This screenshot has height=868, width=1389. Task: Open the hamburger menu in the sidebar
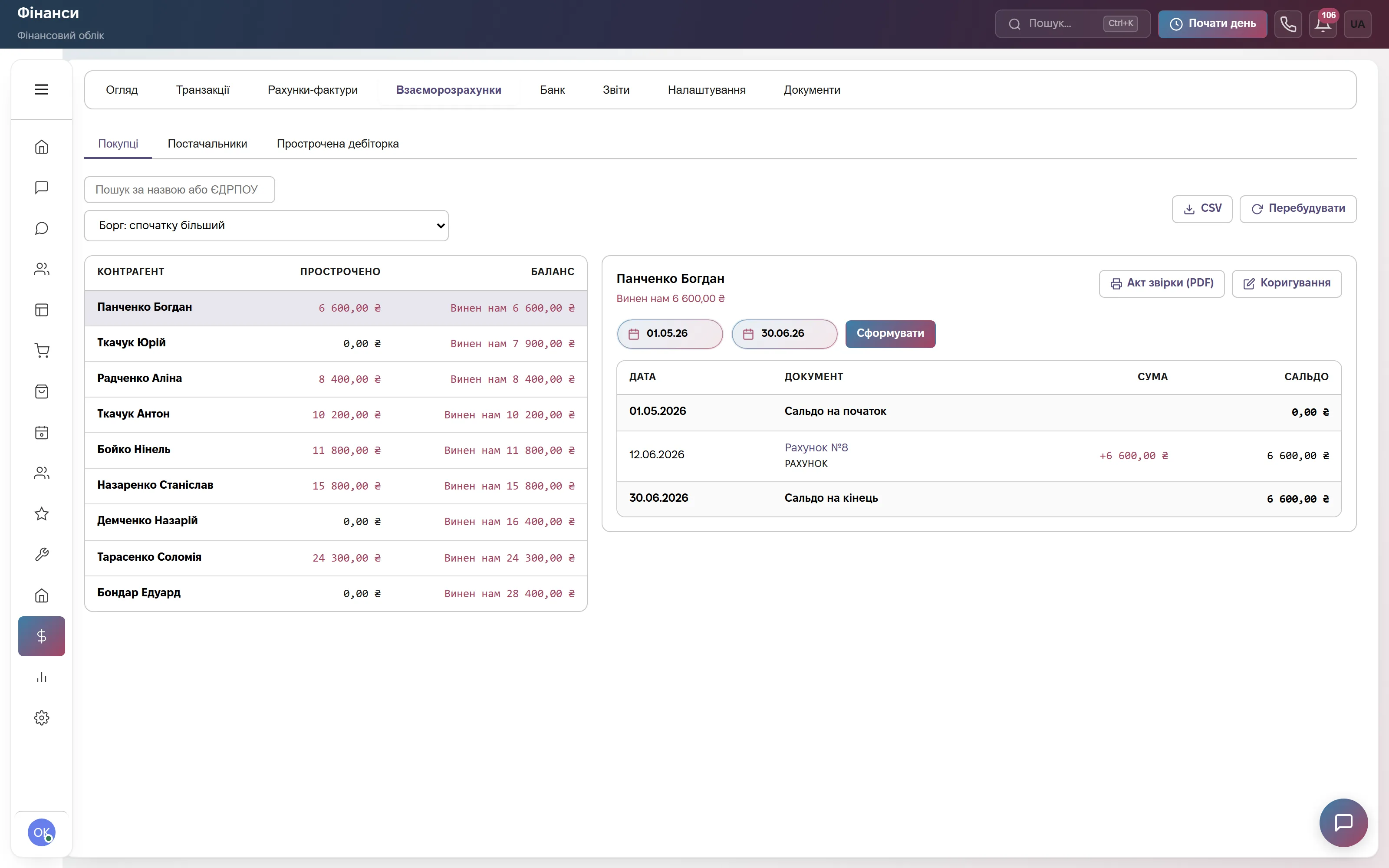[41, 89]
